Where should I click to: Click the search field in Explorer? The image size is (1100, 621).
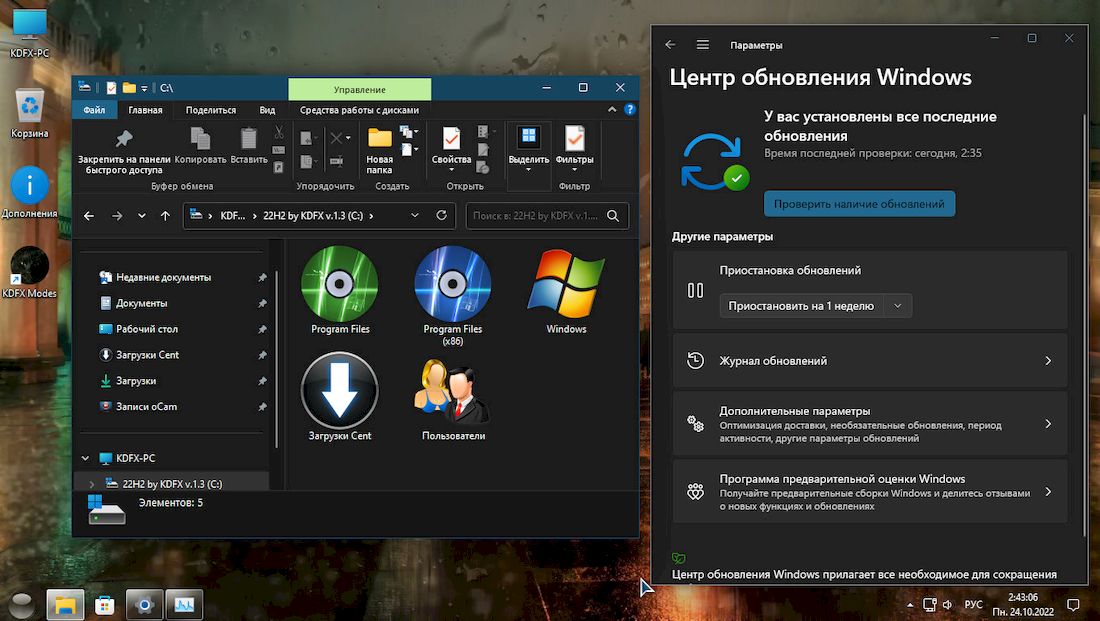(534, 215)
